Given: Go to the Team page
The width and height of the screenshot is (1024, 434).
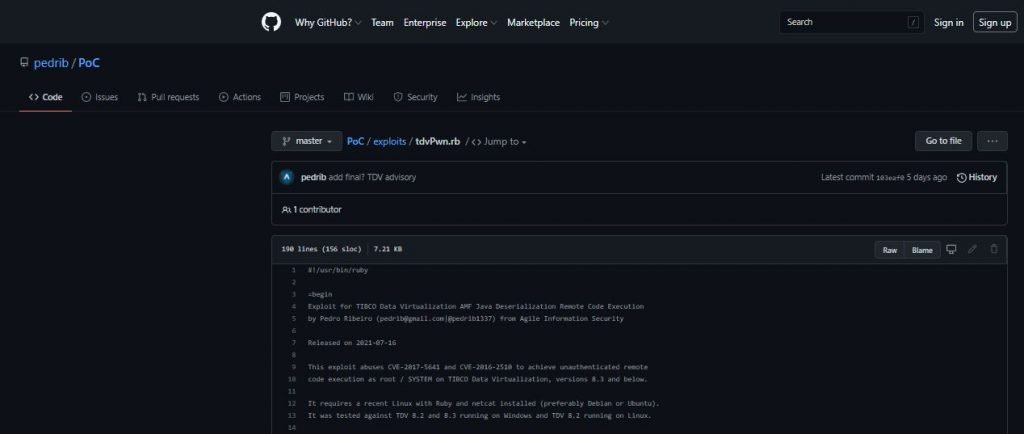Looking at the screenshot, I should click(382, 22).
